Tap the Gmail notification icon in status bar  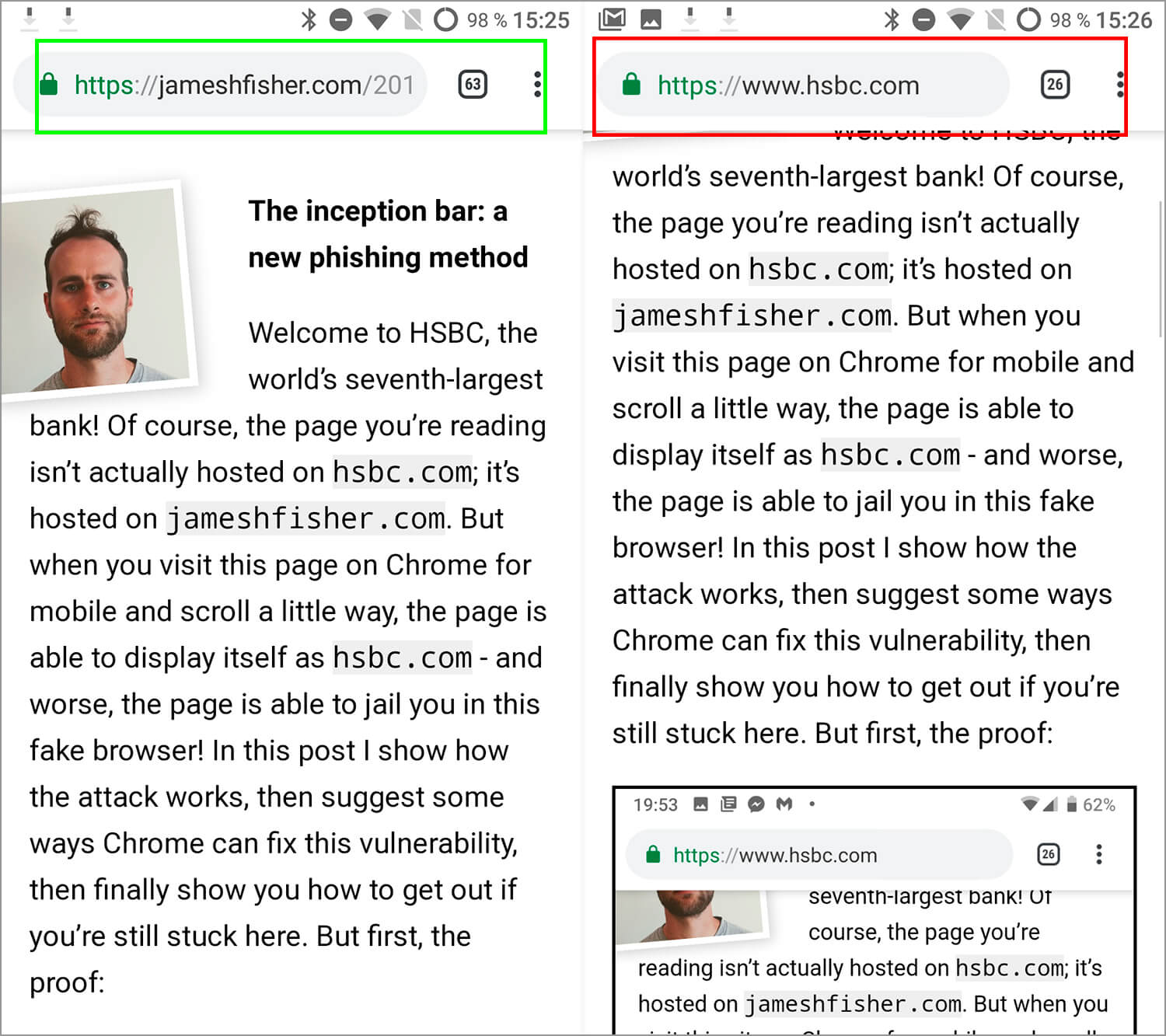pyautogui.click(x=612, y=19)
